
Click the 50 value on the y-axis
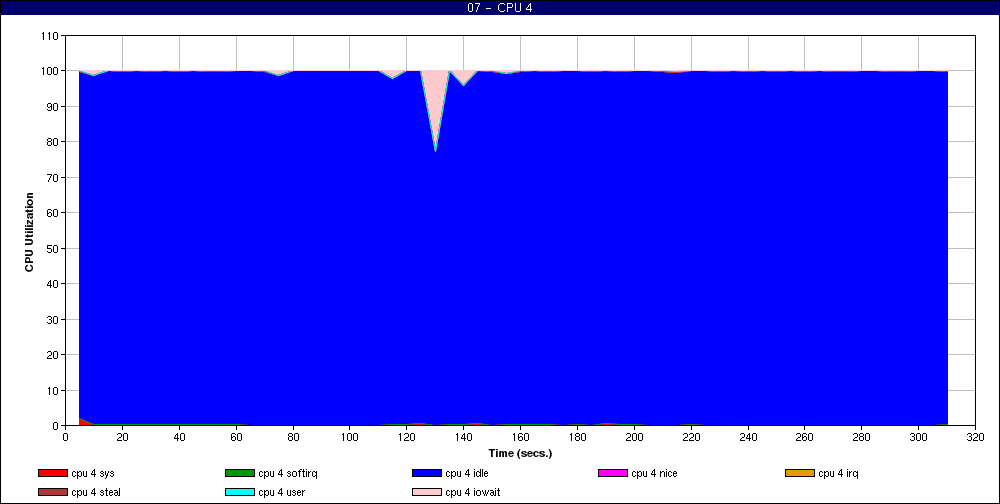[x=52, y=248]
